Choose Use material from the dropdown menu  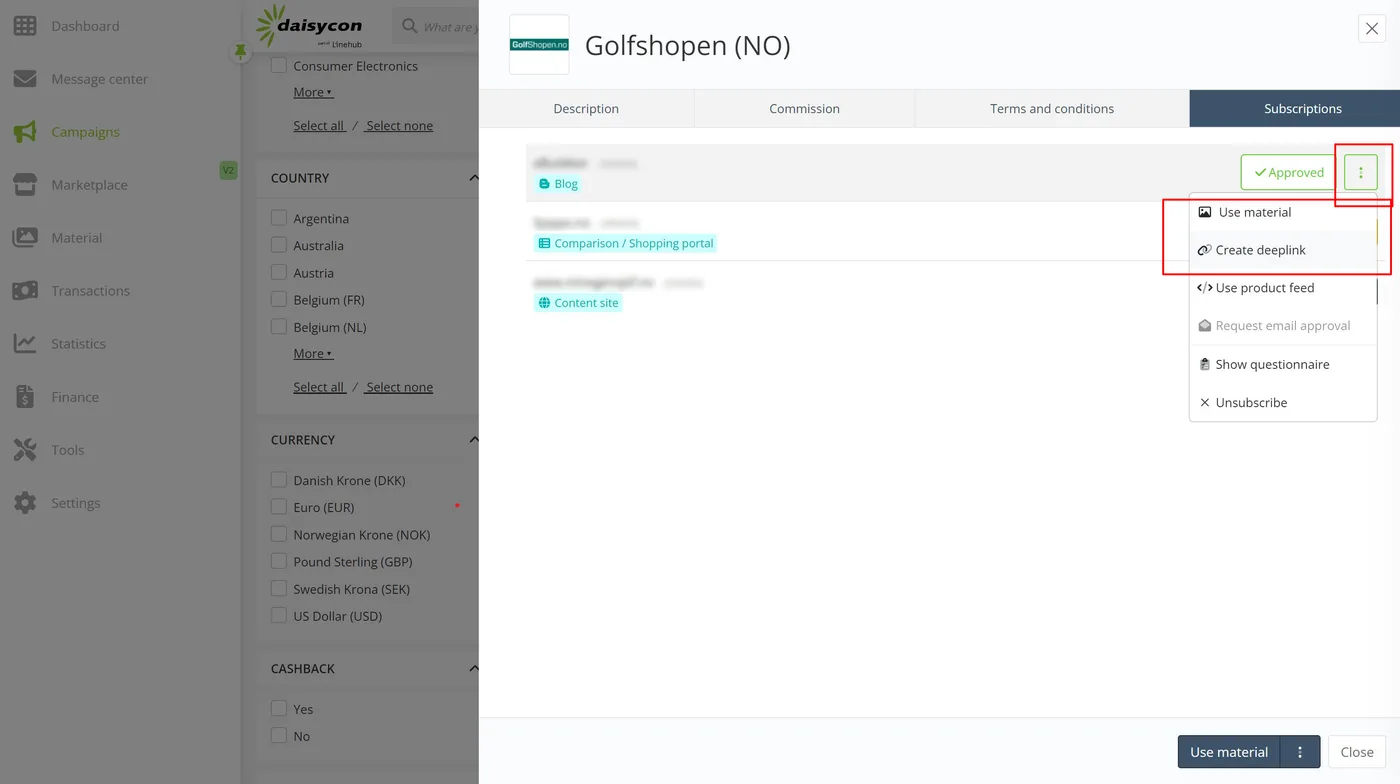(1283, 212)
